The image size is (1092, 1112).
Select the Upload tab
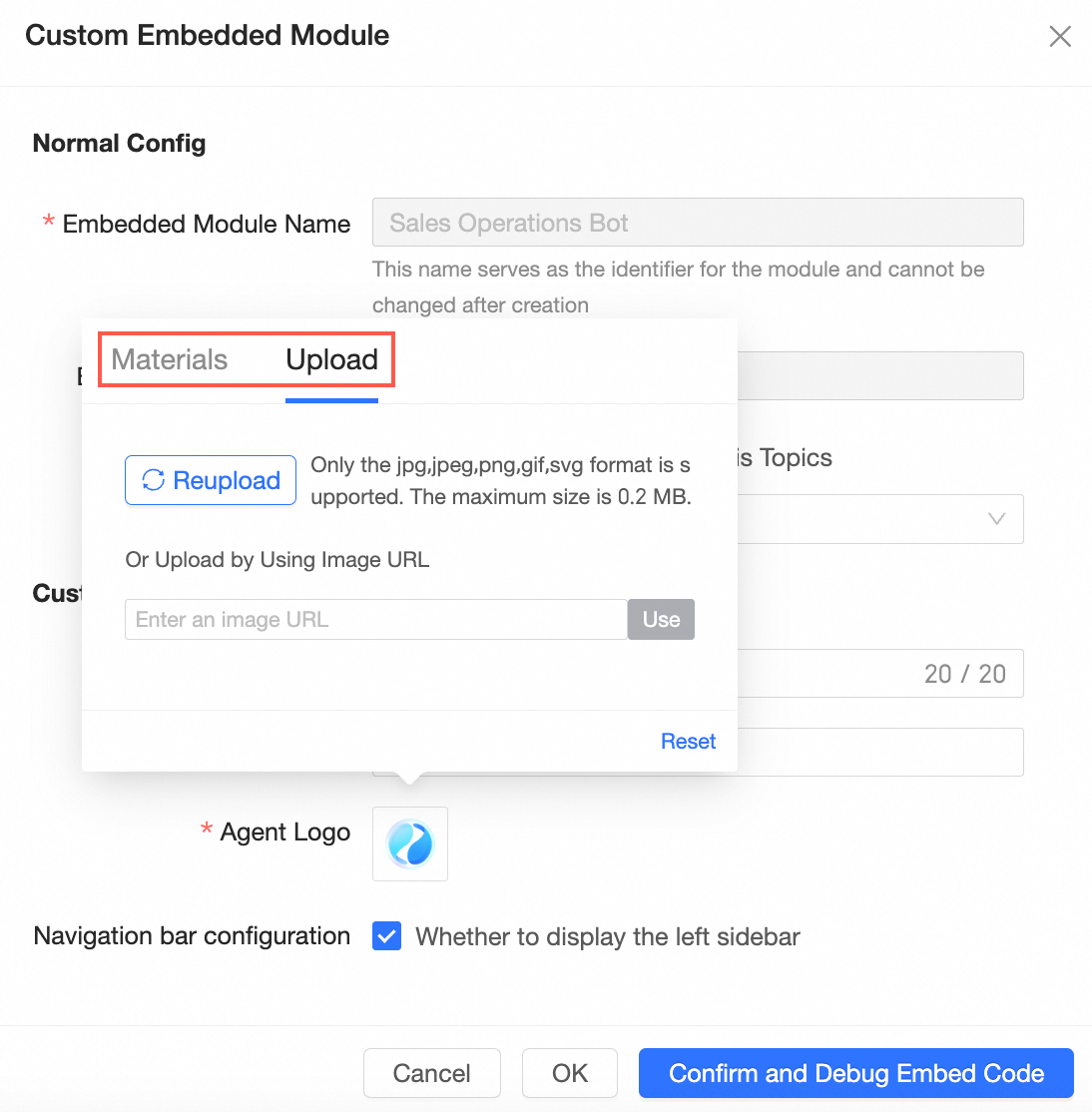[x=331, y=359]
